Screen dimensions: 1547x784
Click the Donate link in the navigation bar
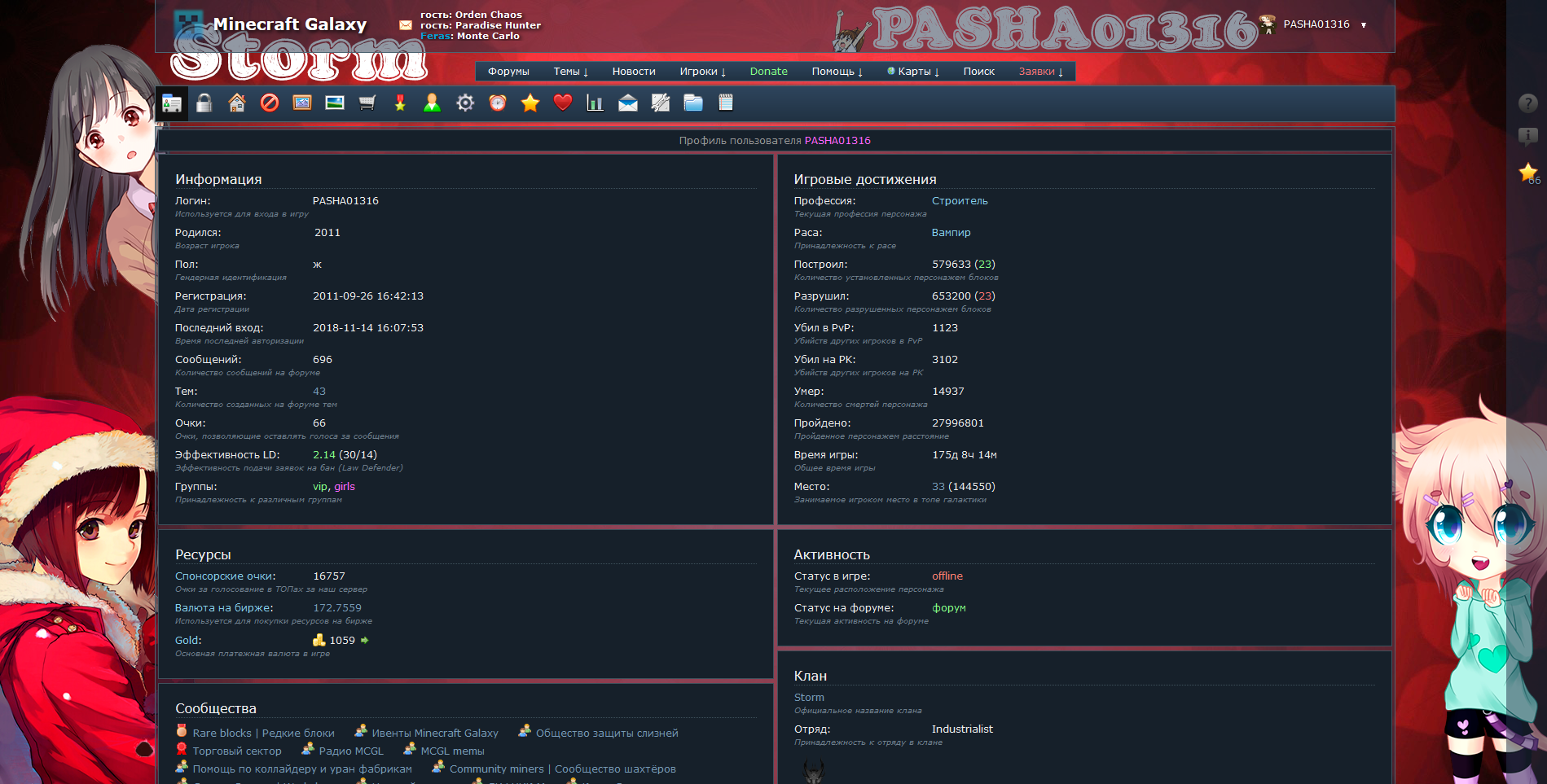(x=768, y=72)
